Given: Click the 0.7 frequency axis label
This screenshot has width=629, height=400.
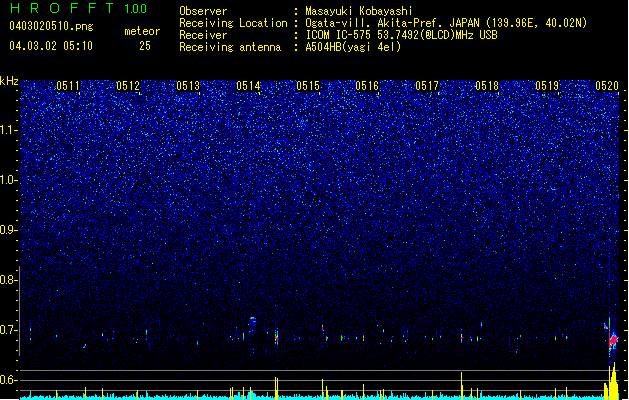Looking at the screenshot, I should [x=8, y=330].
